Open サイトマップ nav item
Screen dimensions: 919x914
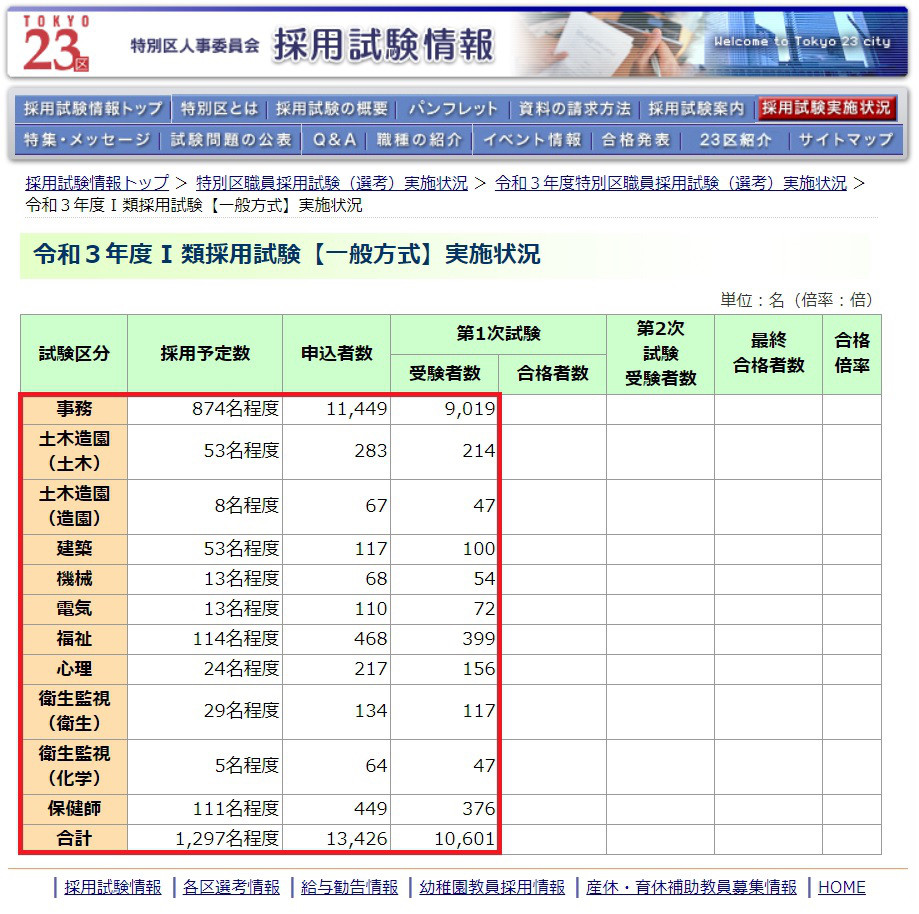point(846,140)
